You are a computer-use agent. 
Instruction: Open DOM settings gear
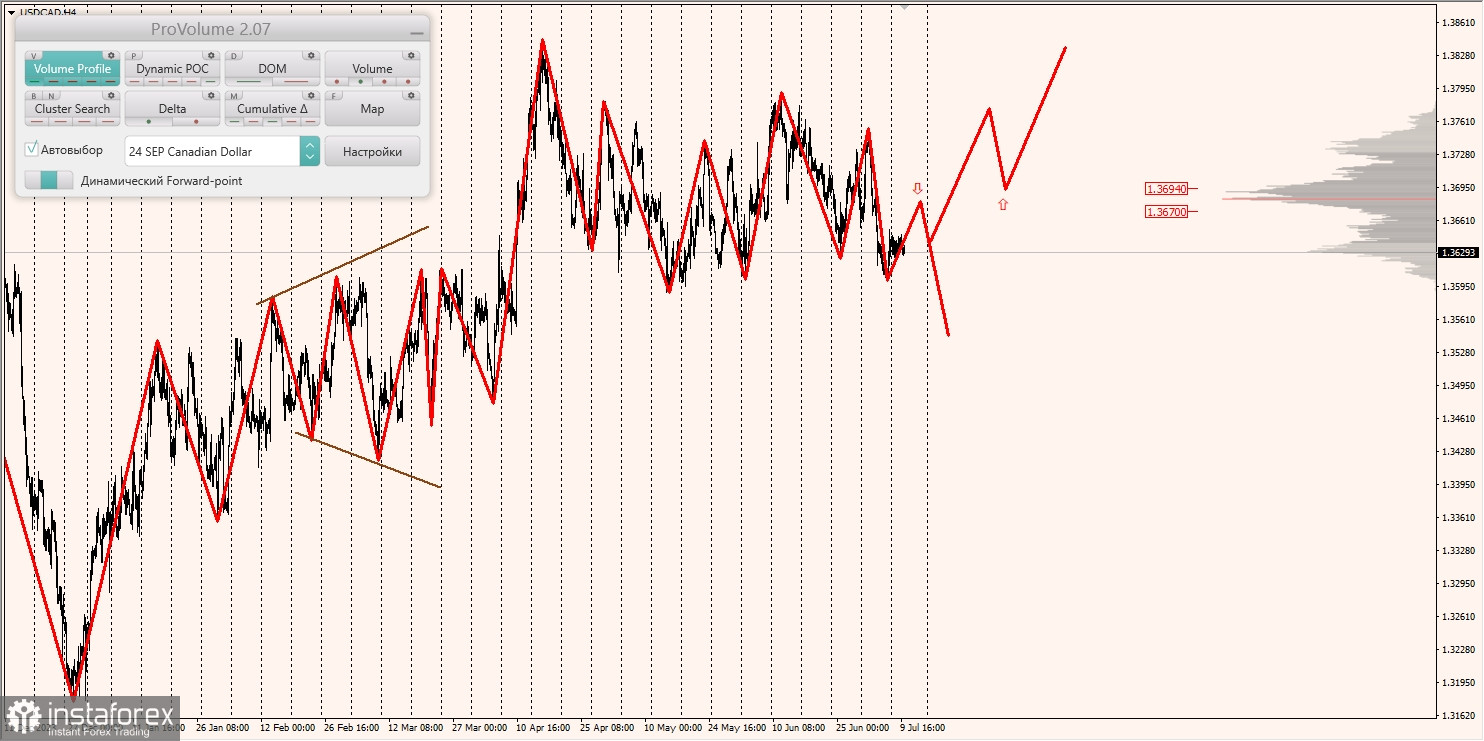[311, 55]
